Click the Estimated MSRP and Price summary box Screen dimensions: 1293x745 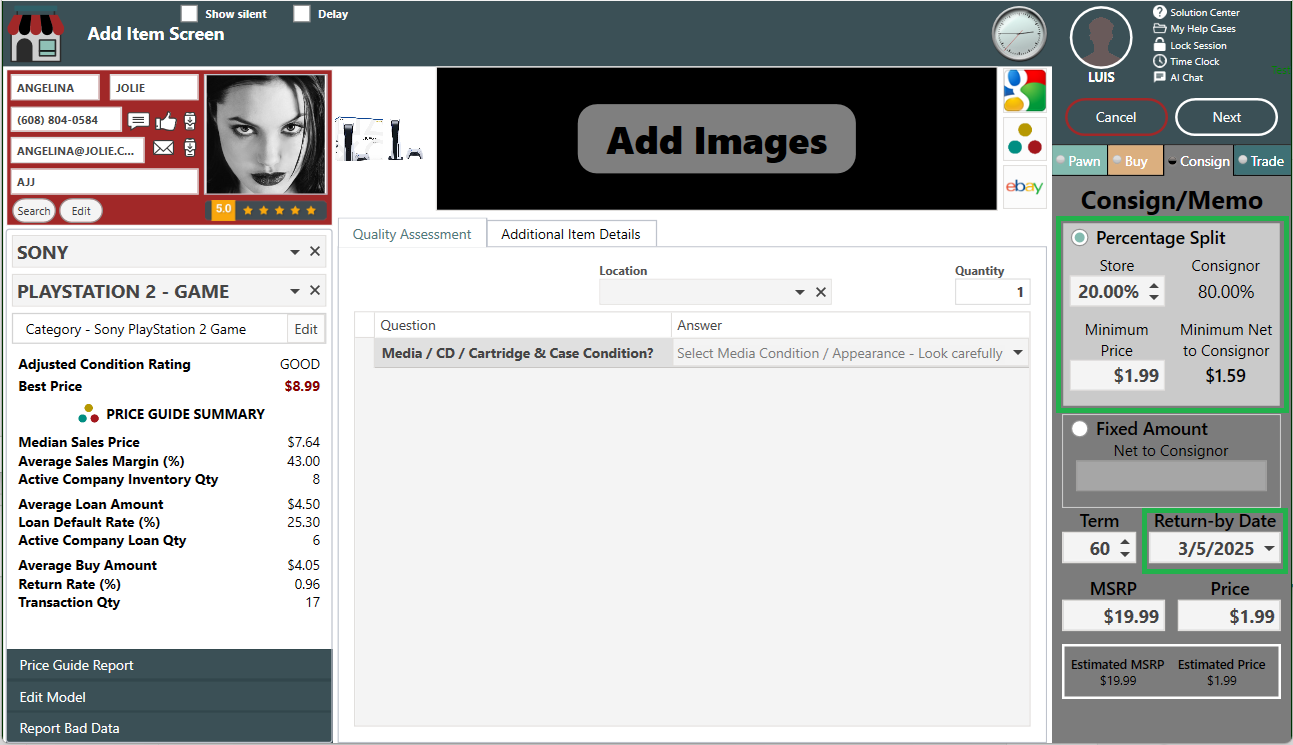click(x=1171, y=671)
